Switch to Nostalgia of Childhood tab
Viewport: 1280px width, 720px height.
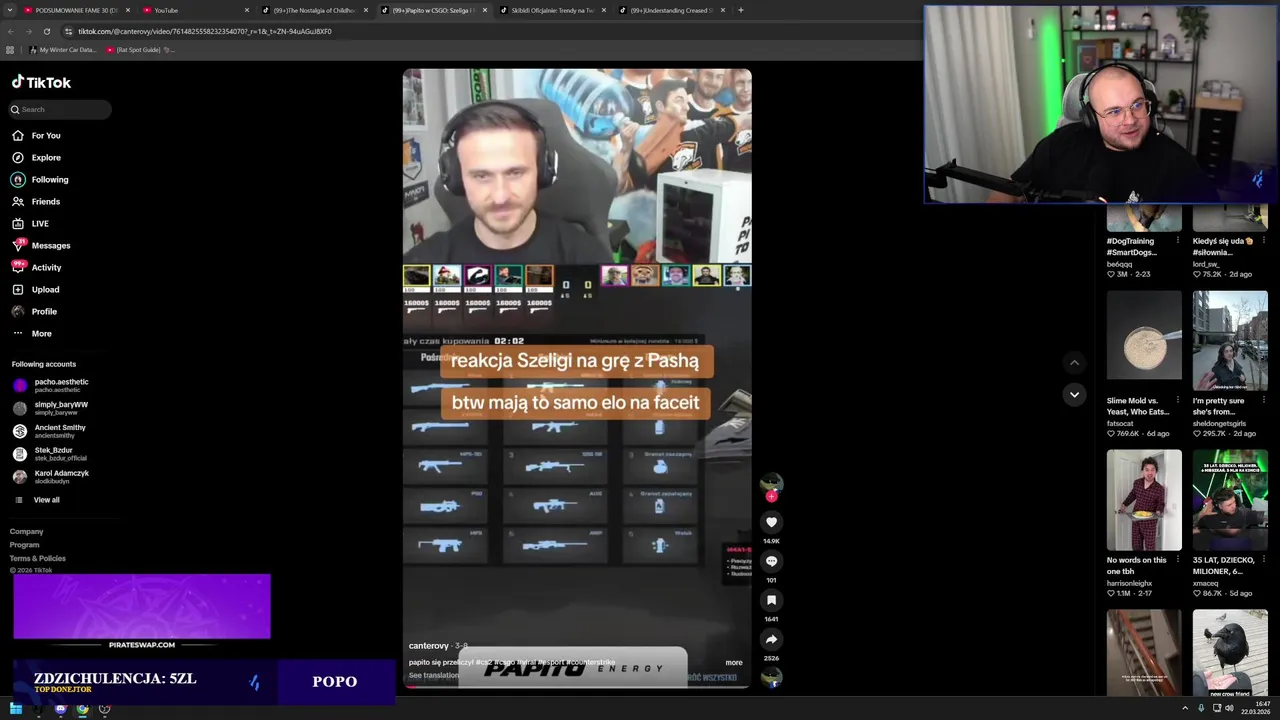(x=314, y=10)
